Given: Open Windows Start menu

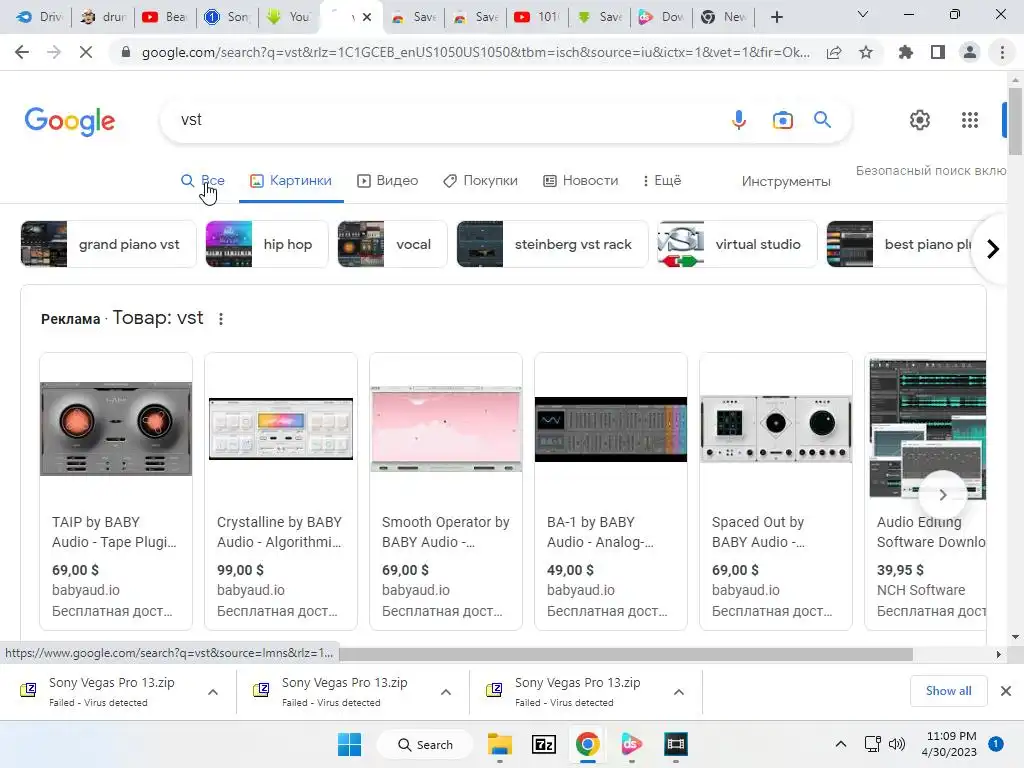Looking at the screenshot, I should (x=349, y=744).
